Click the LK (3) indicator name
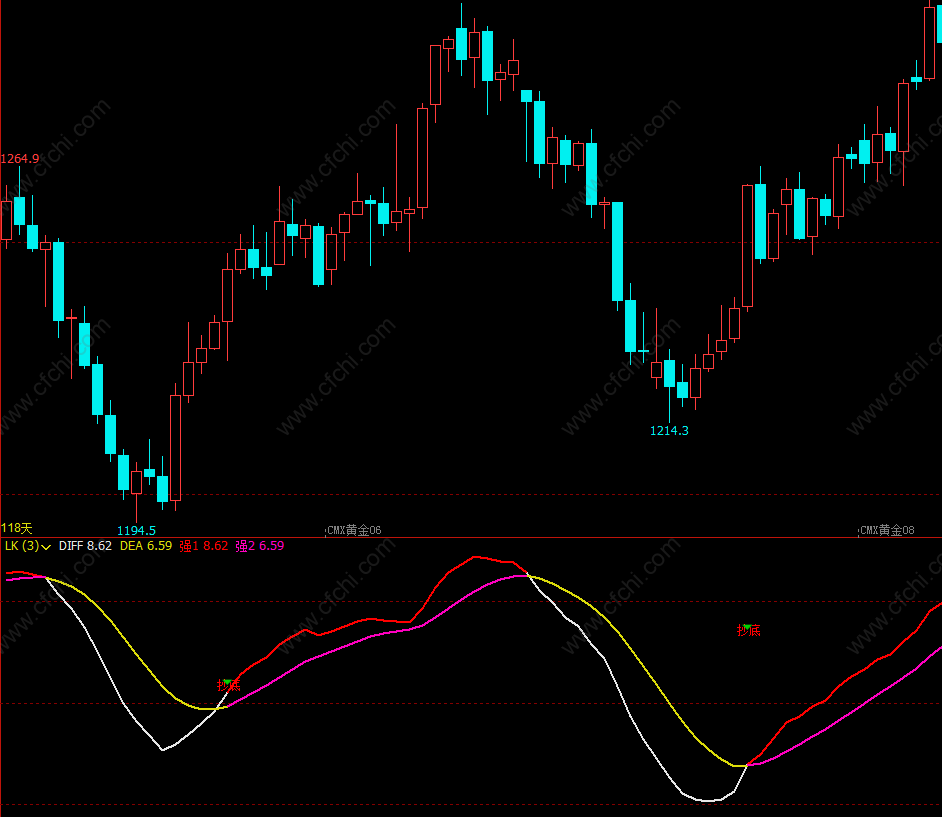The height and width of the screenshot is (817, 942). coord(22,545)
